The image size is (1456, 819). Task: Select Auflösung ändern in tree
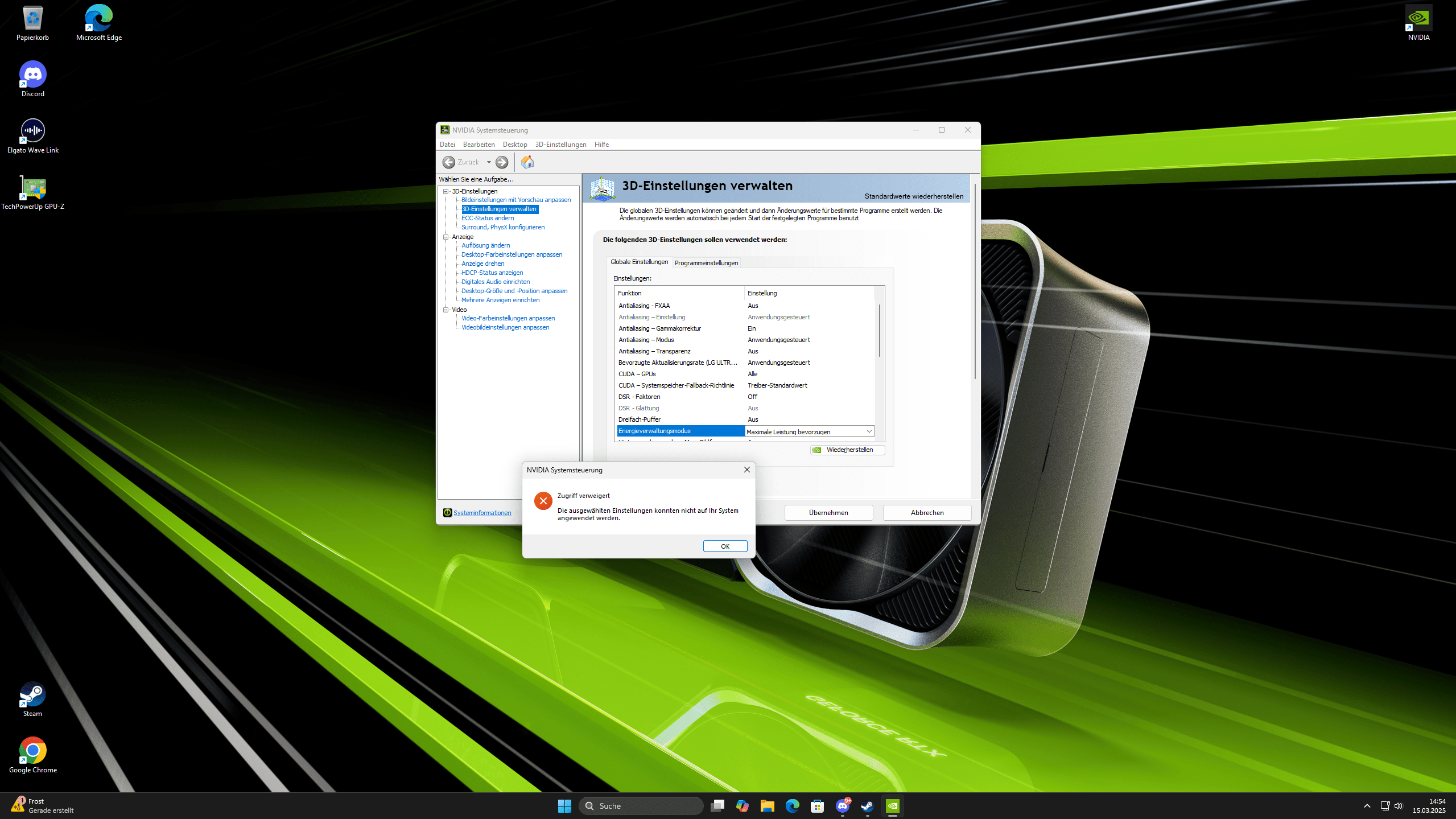485,245
